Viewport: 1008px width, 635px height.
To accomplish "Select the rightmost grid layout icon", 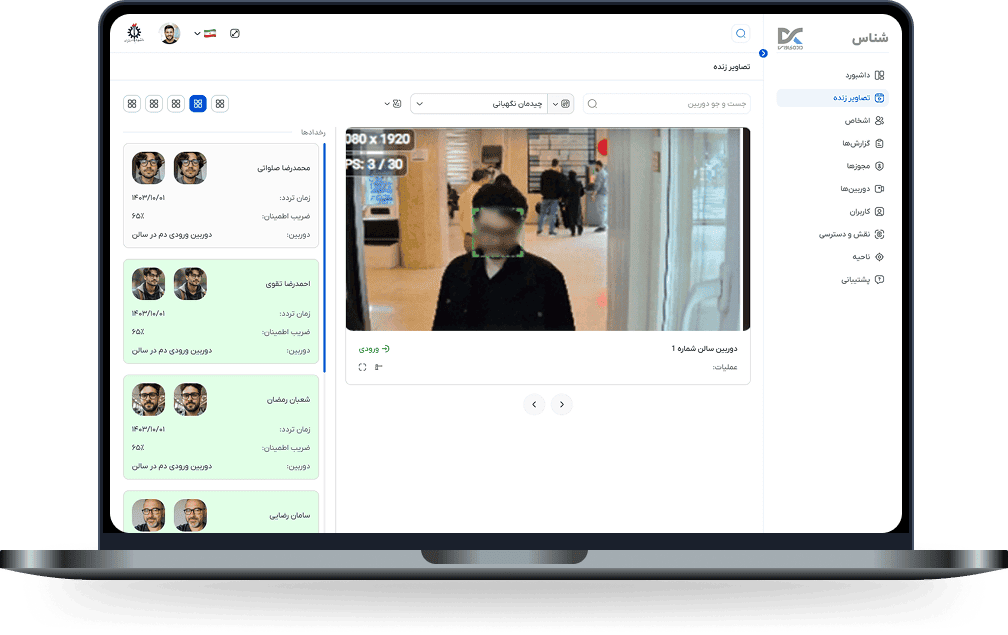I will [x=220, y=103].
